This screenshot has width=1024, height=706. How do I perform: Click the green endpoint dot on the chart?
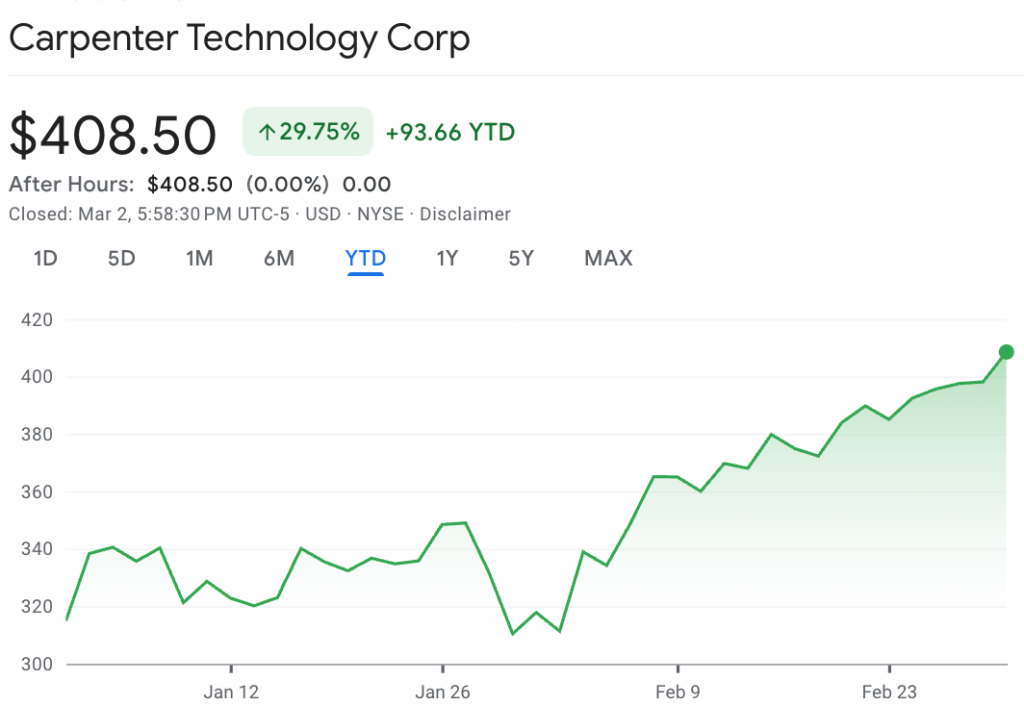point(1006,352)
